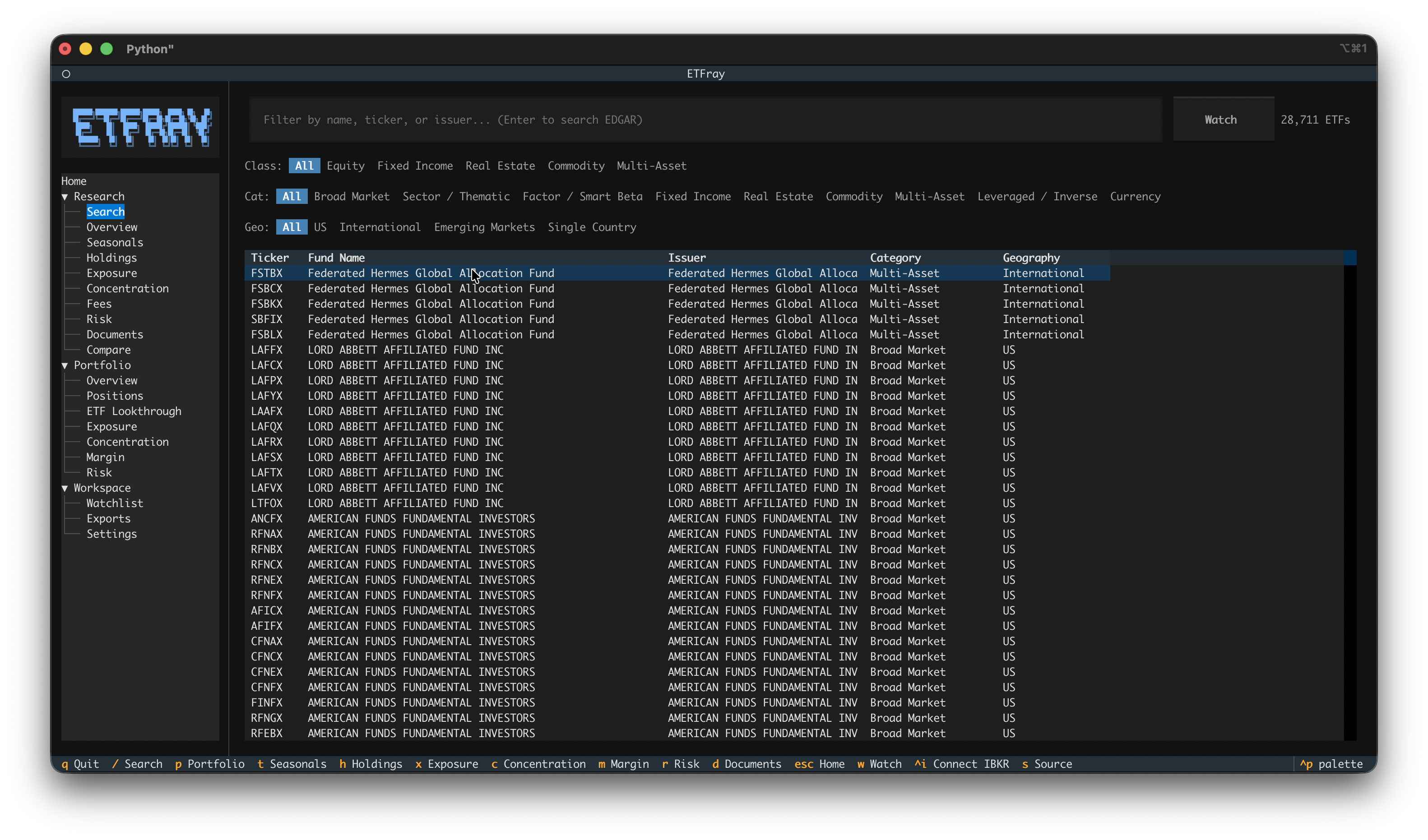
Task: Select the All geography filter
Action: pos(292,227)
